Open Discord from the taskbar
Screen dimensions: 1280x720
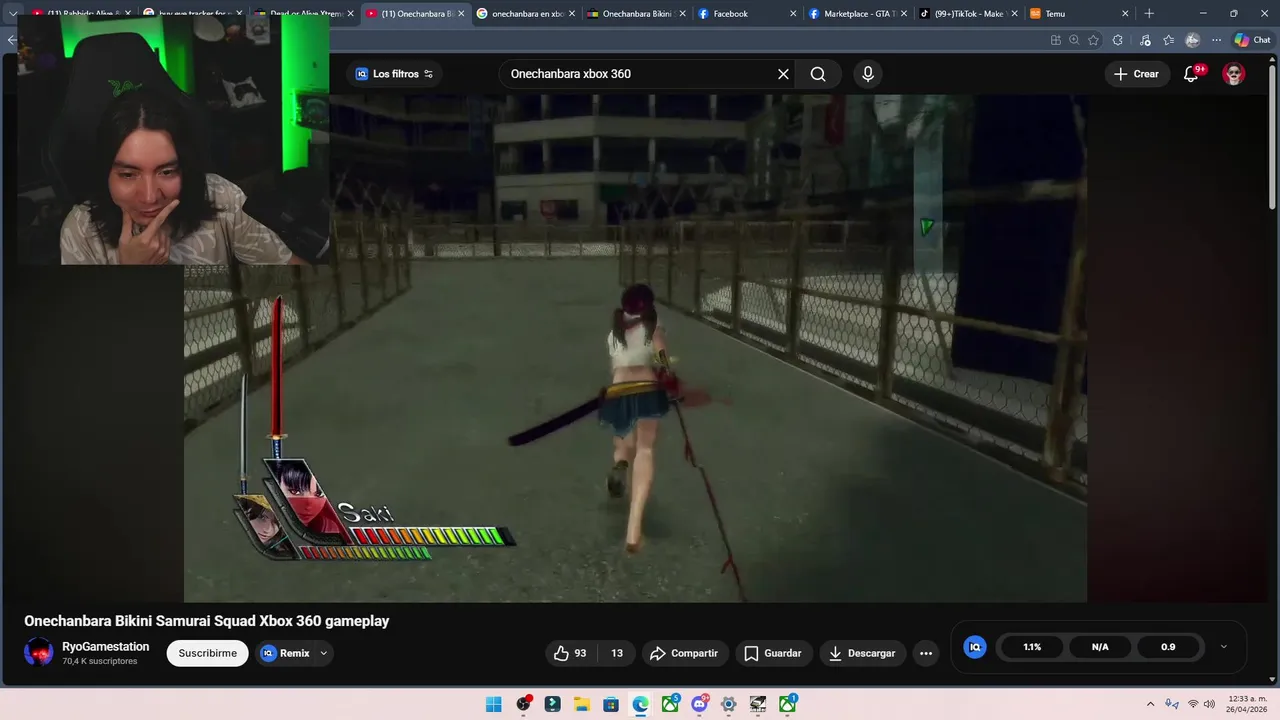click(x=699, y=705)
